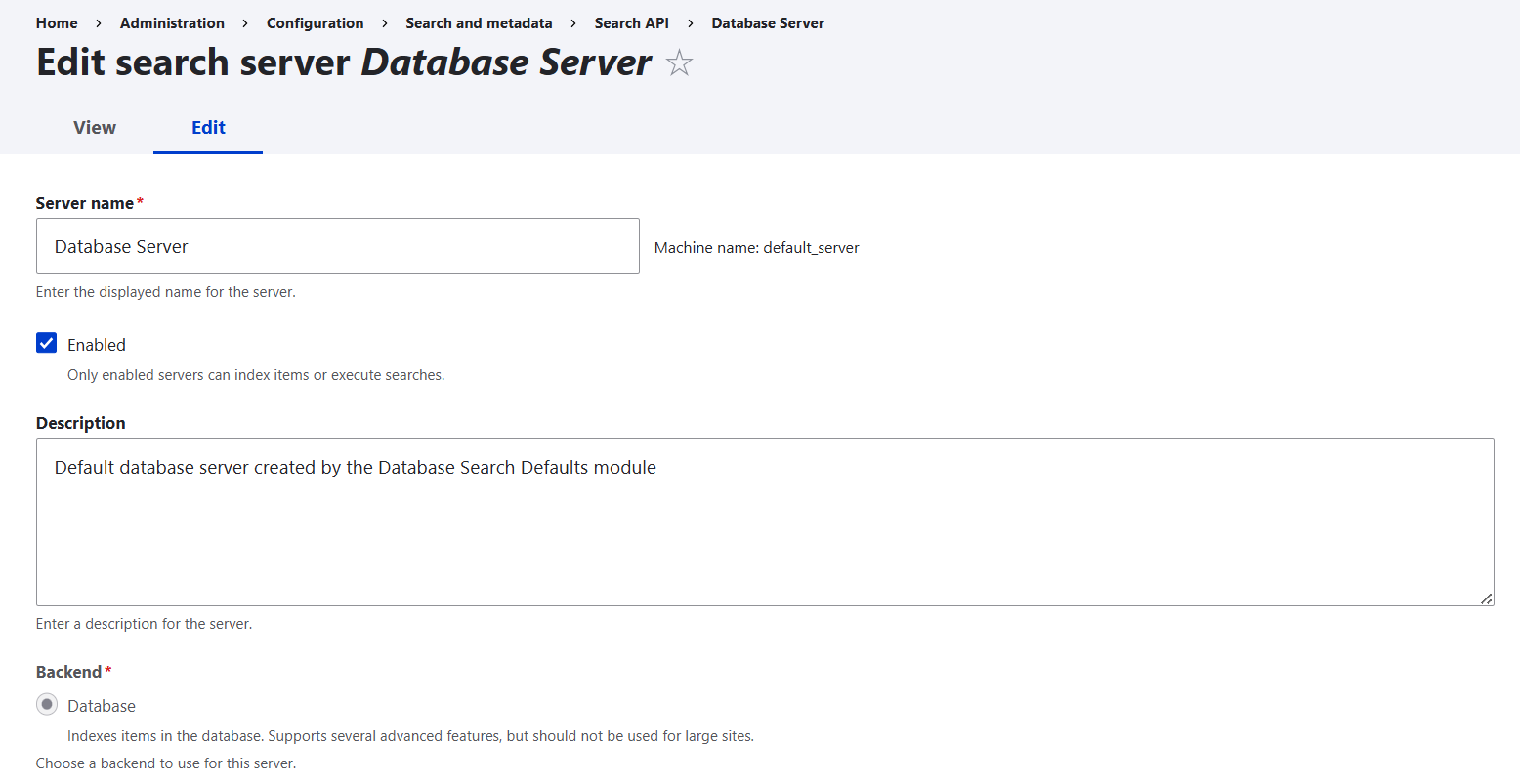Screen dimensions: 1520x784
Task: Open the Home breadcrumb link
Action: click(x=56, y=22)
